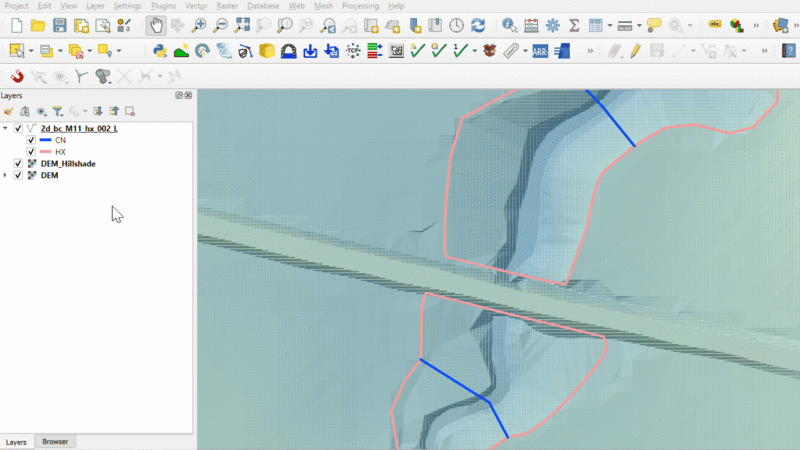Toggle the CN legend item checkbox
This screenshot has width=800, height=450.
click(31, 140)
